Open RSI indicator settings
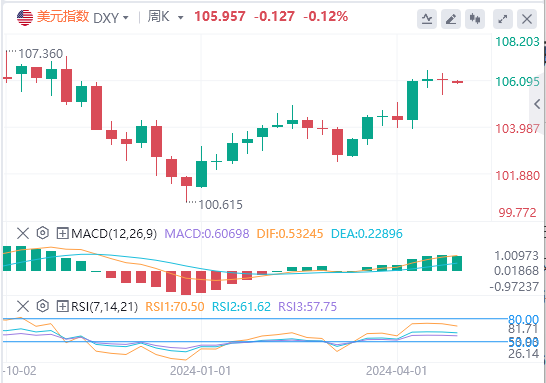This screenshot has width=546, height=383. pyautogui.click(x=42, y=306)
